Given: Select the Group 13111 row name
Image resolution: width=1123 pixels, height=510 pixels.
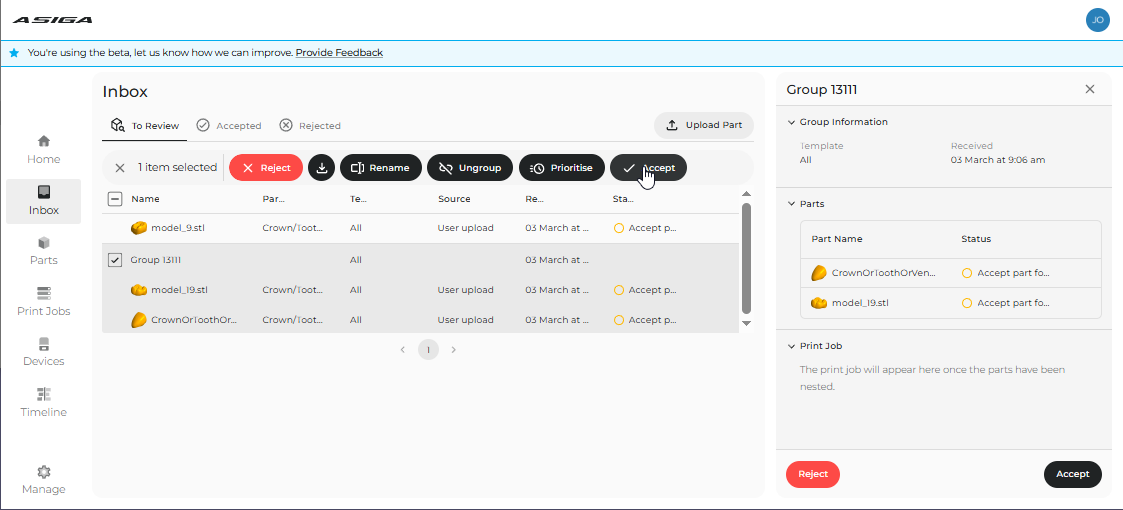Looking at the screenshot, I should 155,259.
